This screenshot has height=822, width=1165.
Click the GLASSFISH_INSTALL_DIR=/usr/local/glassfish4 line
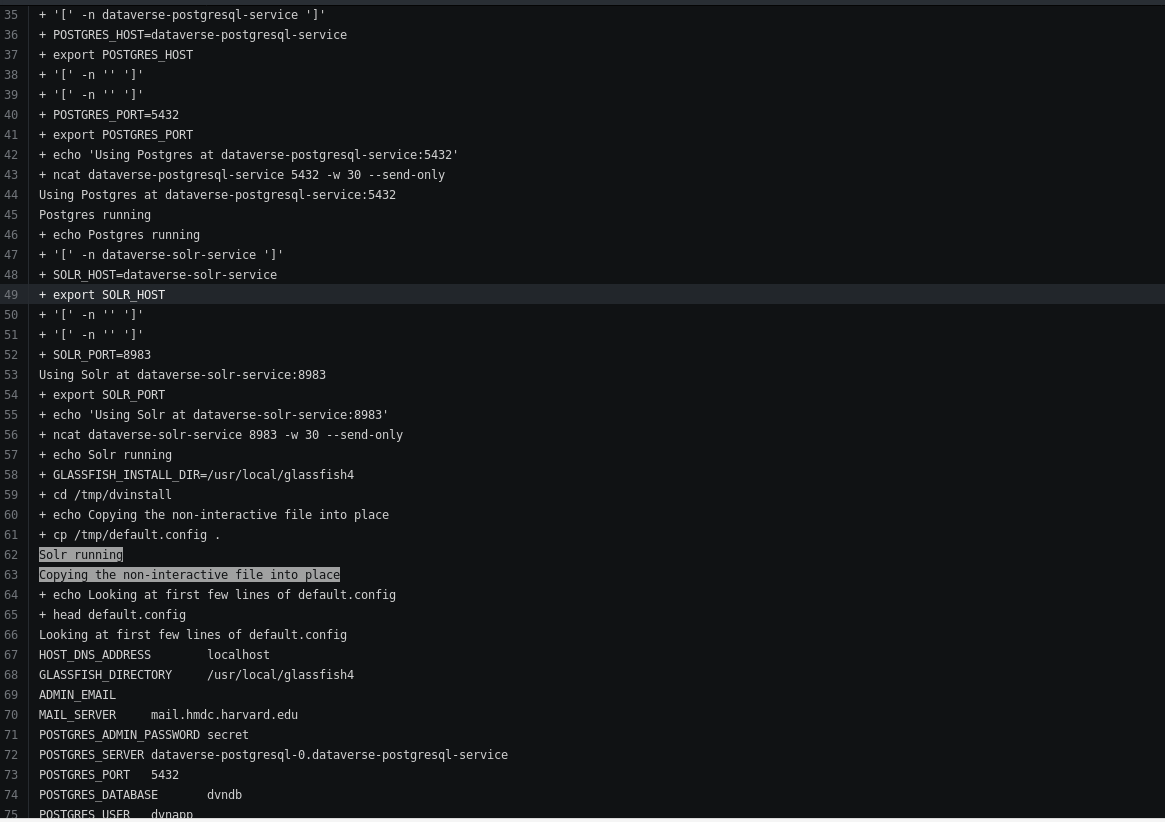coord(197,476)
